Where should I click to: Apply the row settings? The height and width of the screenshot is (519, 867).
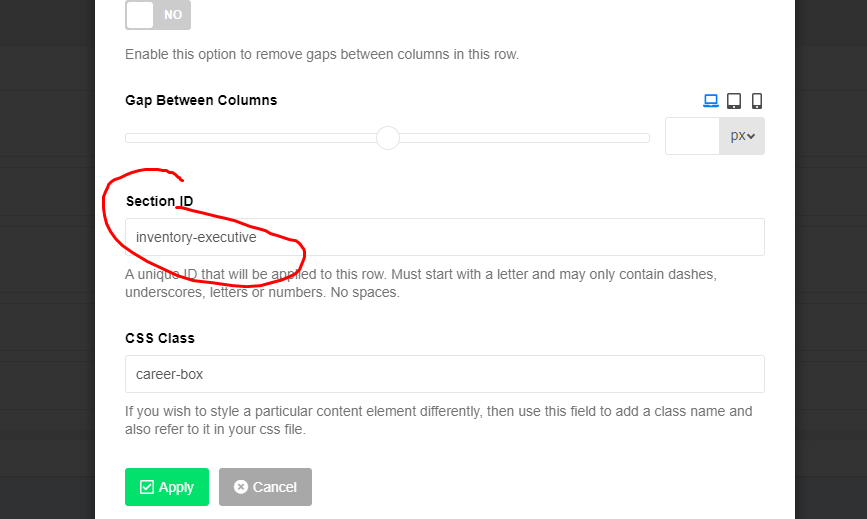pyautogui.click(x=167, y=487)
